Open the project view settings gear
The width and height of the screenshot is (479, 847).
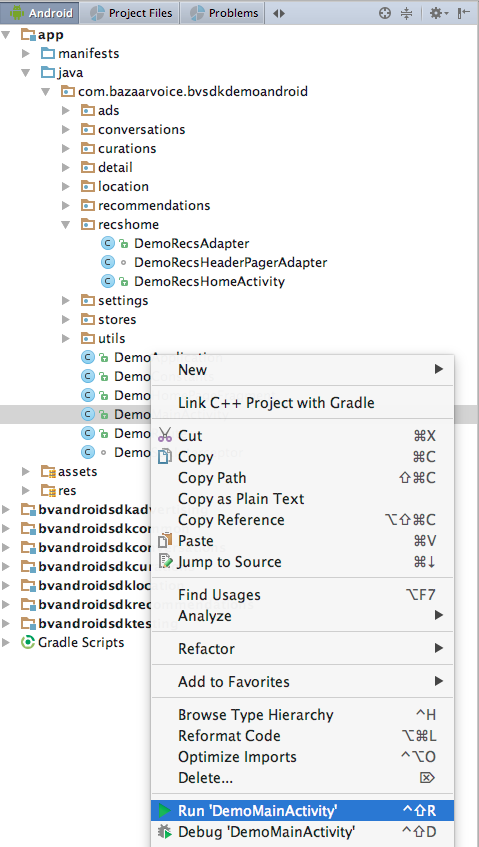(x=438, y=13)
